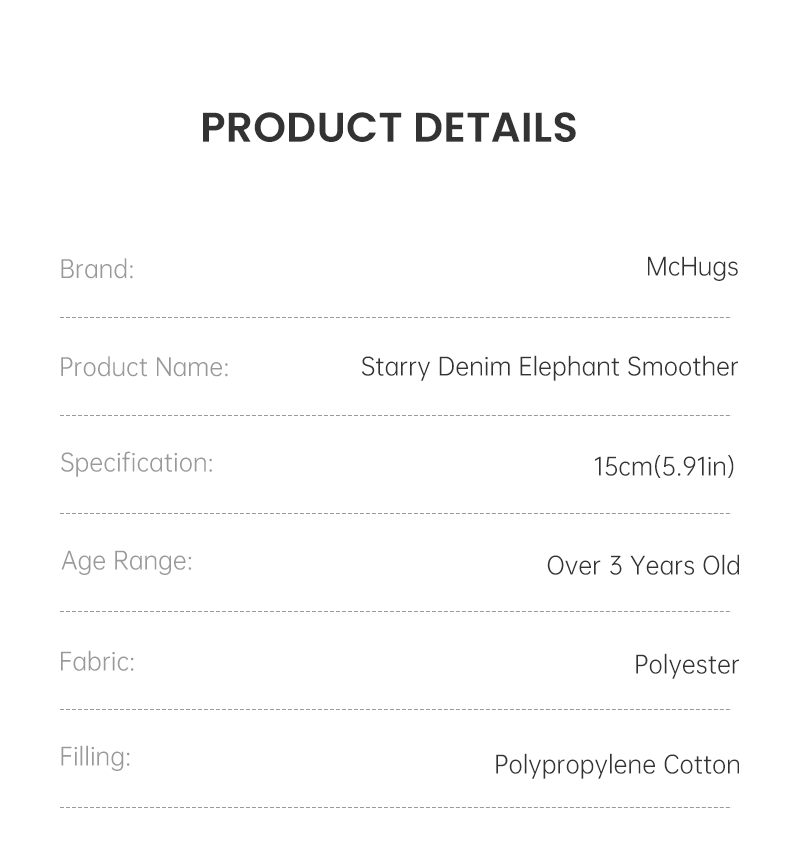The image size is (790, 860).
Task: Click the Fabric label
Action: [x=97, y=662]
